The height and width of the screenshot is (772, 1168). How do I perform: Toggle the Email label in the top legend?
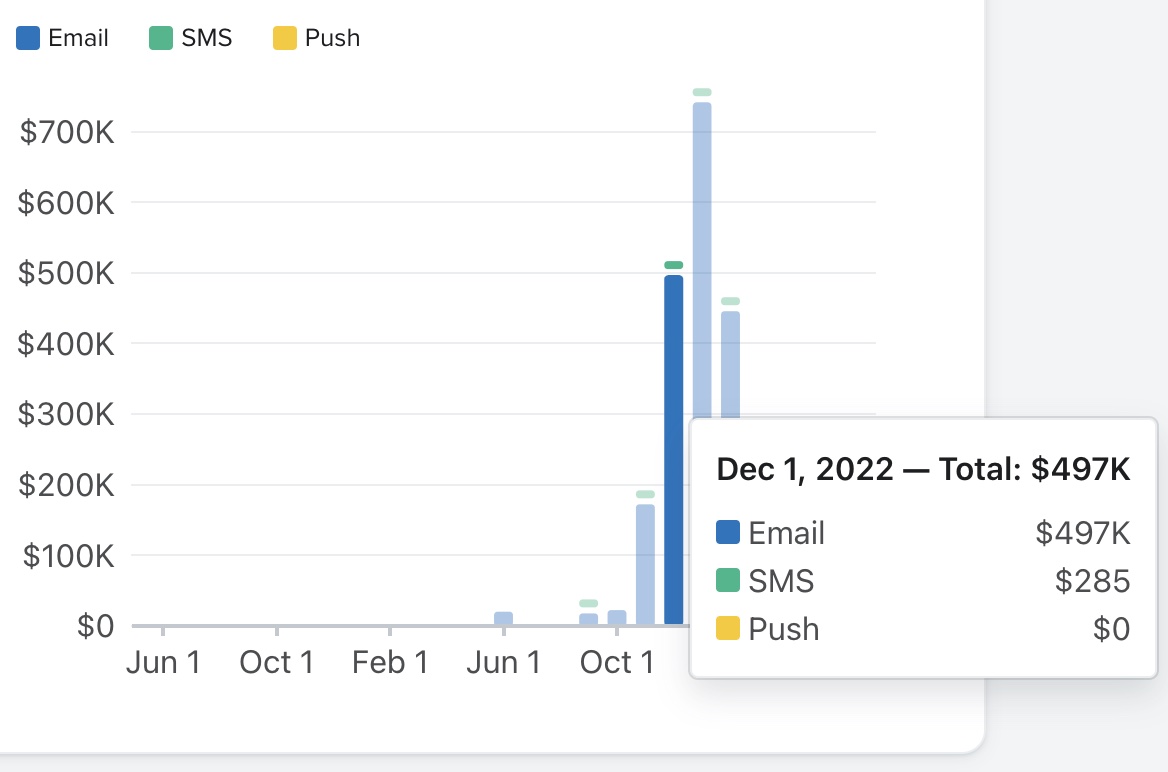coord(78,39)
